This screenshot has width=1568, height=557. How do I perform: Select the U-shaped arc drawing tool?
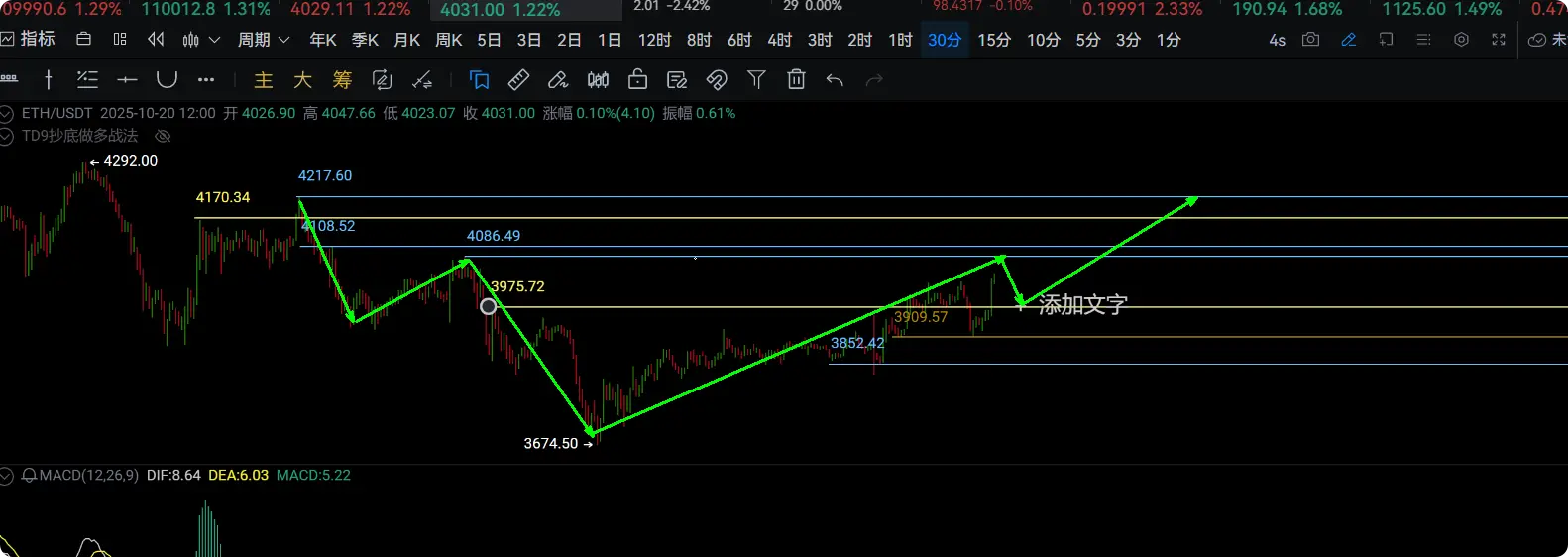[x=167, y=79]
